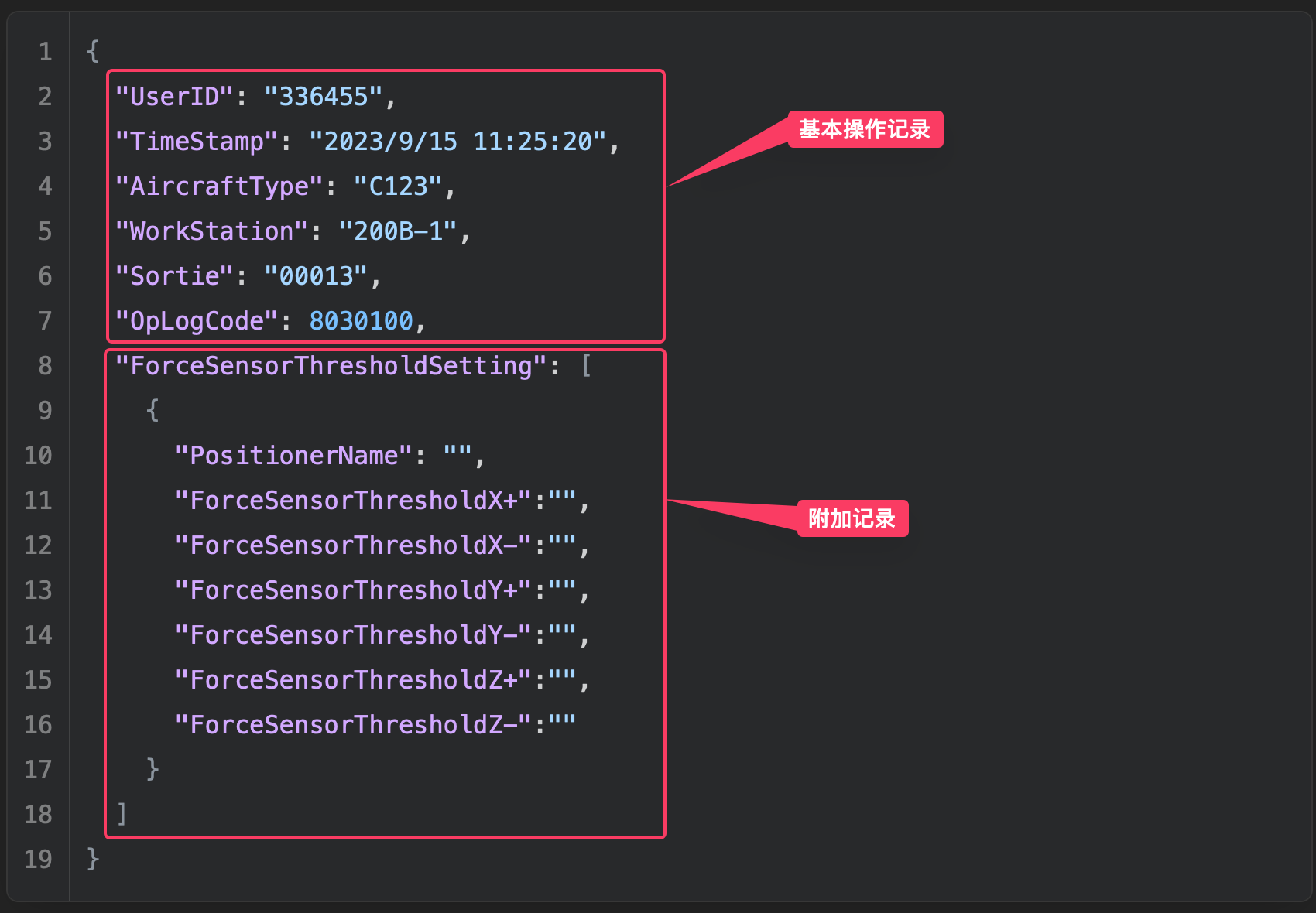Click the "336455" user ID value

click(324, 97)
